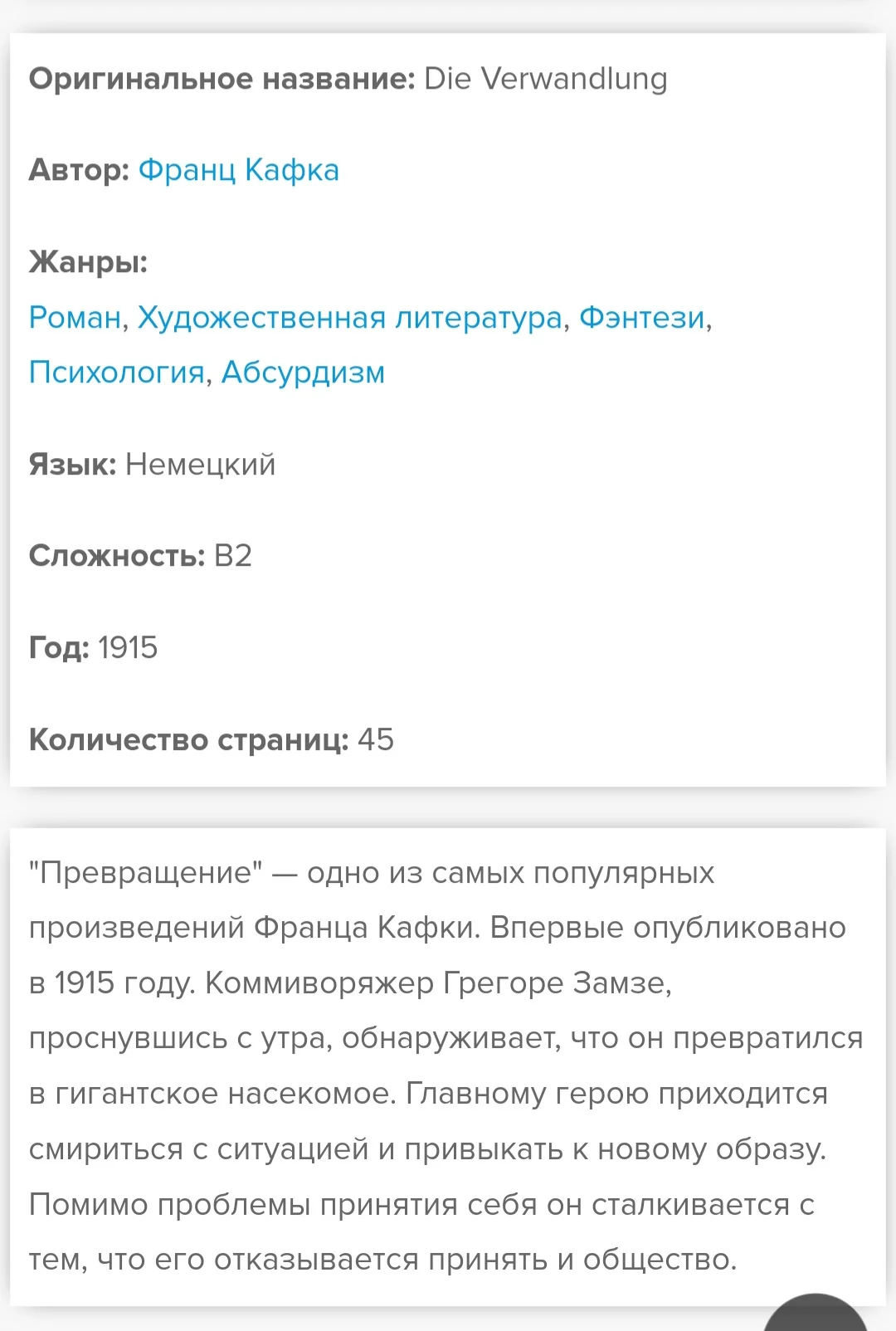
Task: Click the page count 45
Action: point(376,739)
